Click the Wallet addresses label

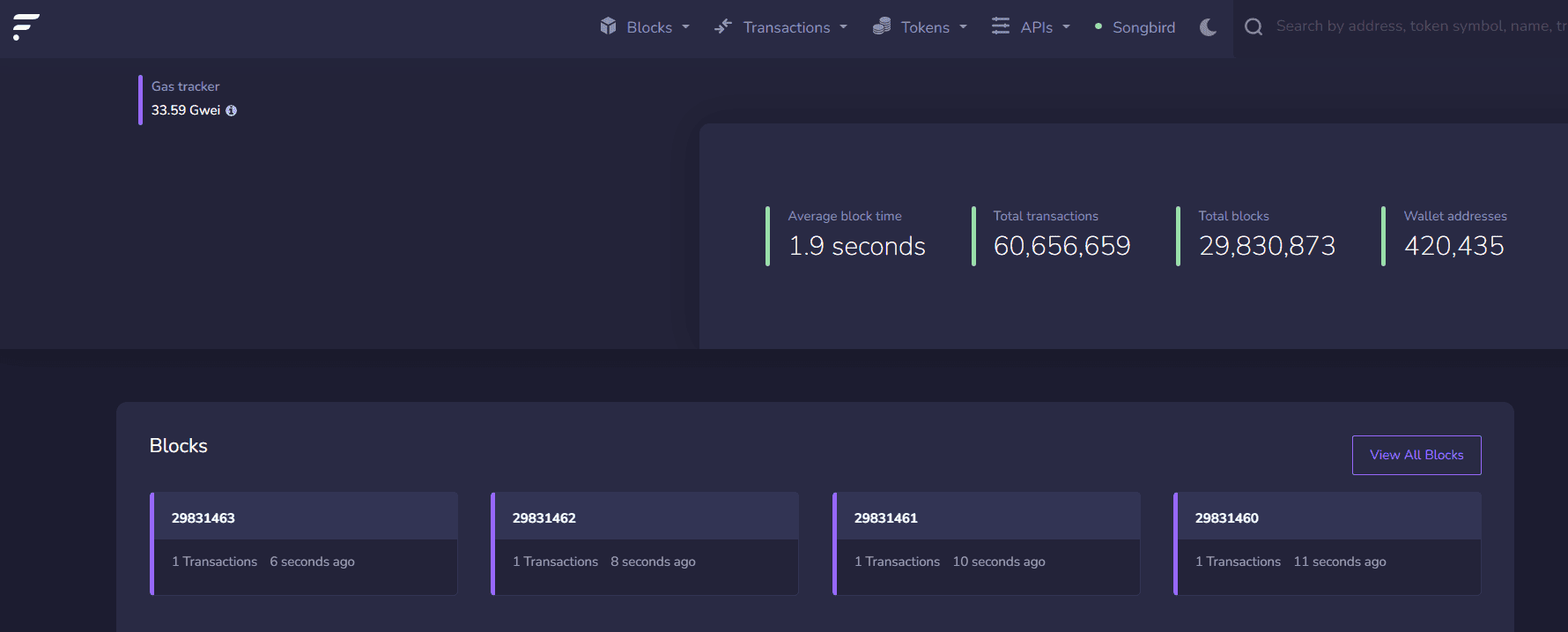1455,216
